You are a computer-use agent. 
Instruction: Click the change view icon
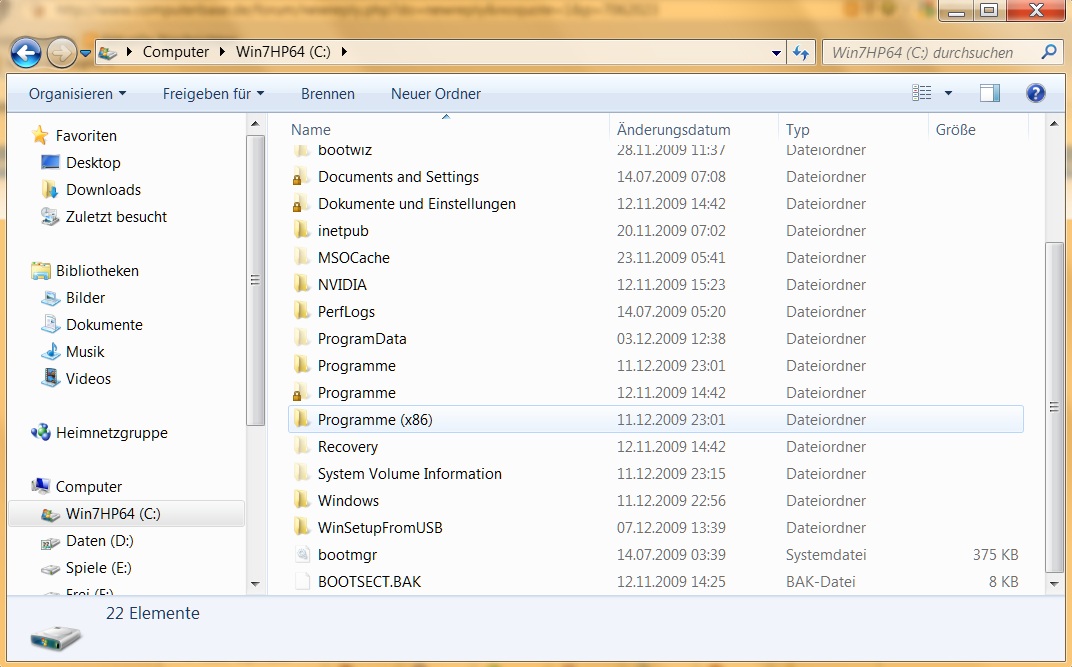tap(922, 93)
